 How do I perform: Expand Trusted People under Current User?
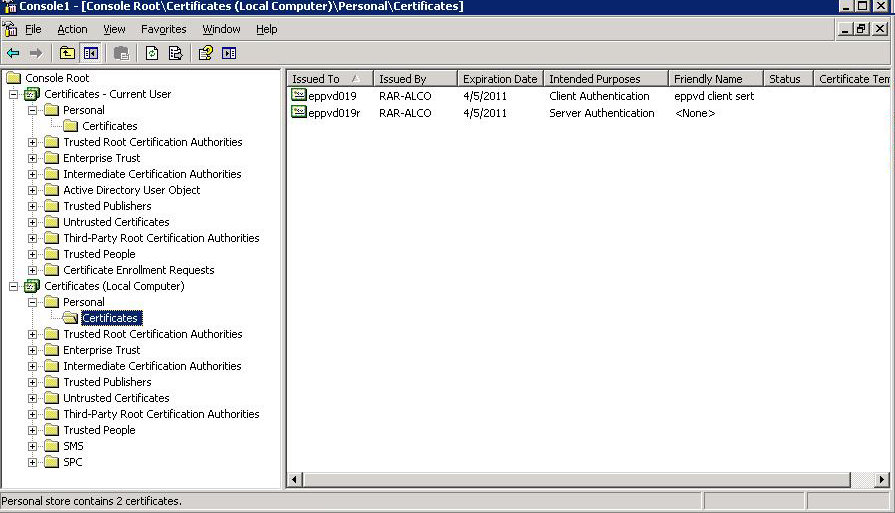(x=33, y=255)
